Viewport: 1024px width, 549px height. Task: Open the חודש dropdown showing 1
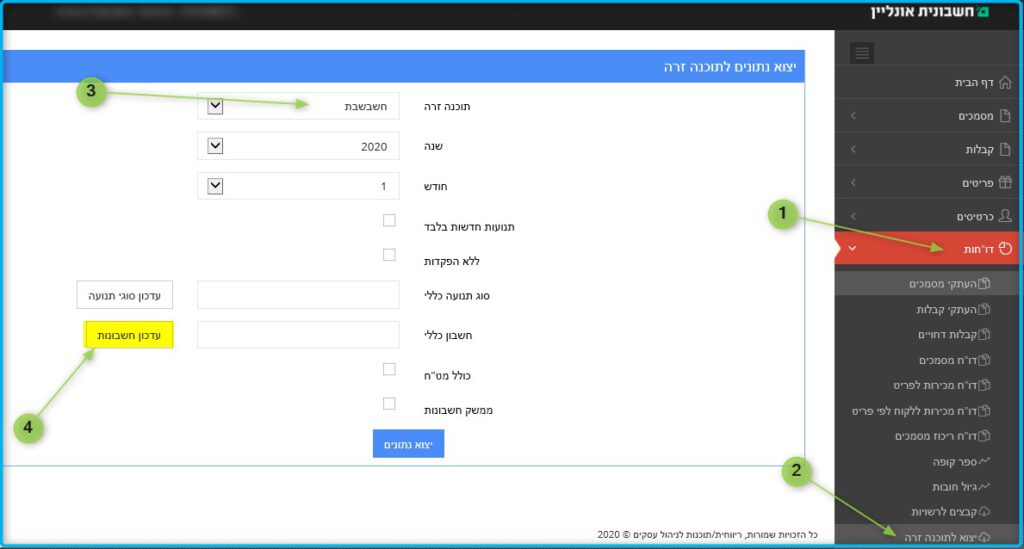coord(298,186)
